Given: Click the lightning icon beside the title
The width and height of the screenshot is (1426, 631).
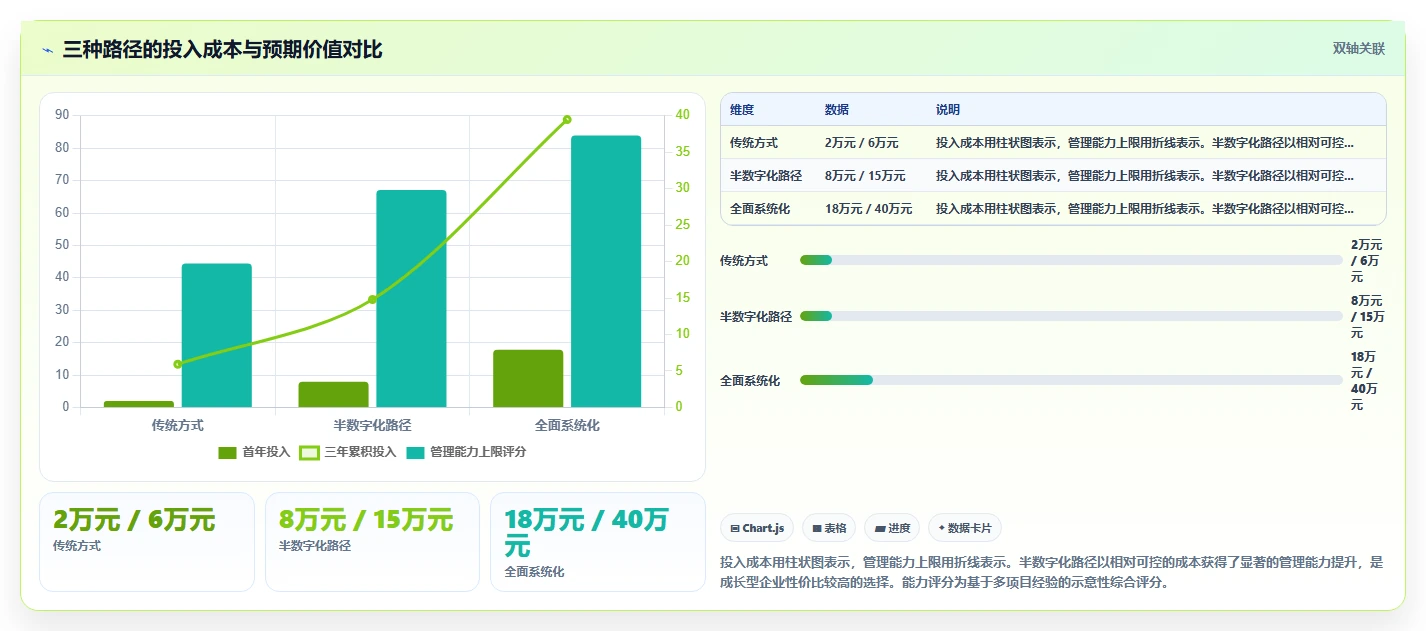Looking at the screenshot, I should click(x=48, y=50).
